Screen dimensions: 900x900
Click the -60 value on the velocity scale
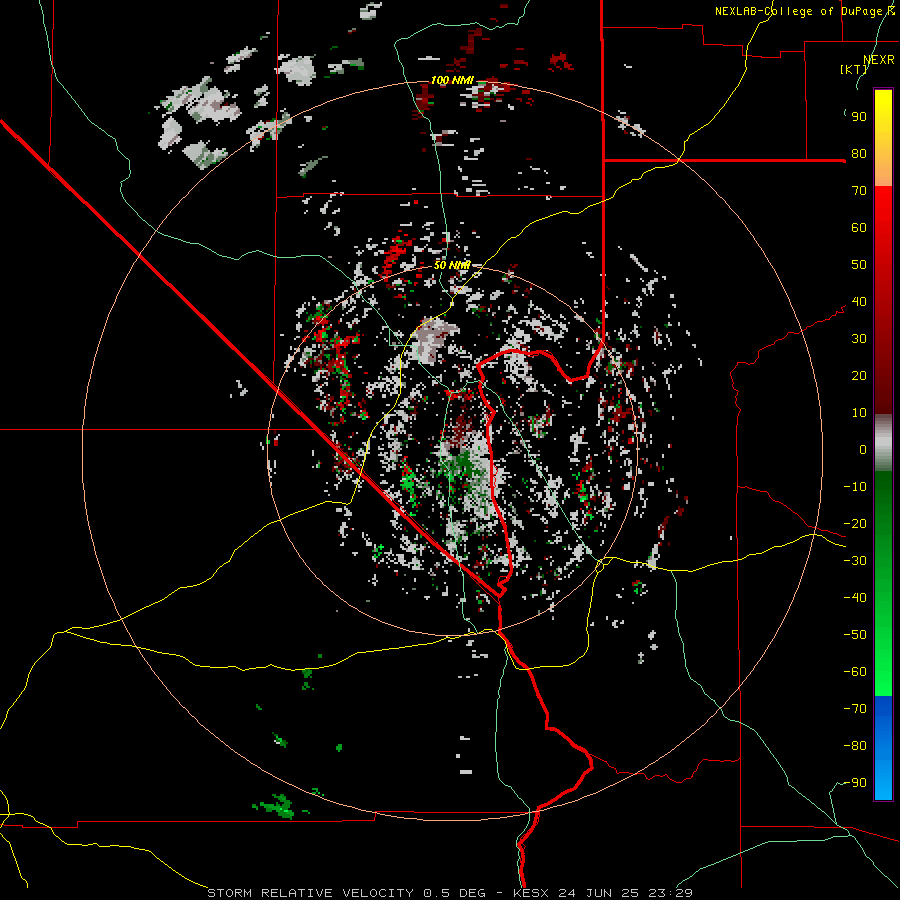pyautogui.click(x=855, y=672)
